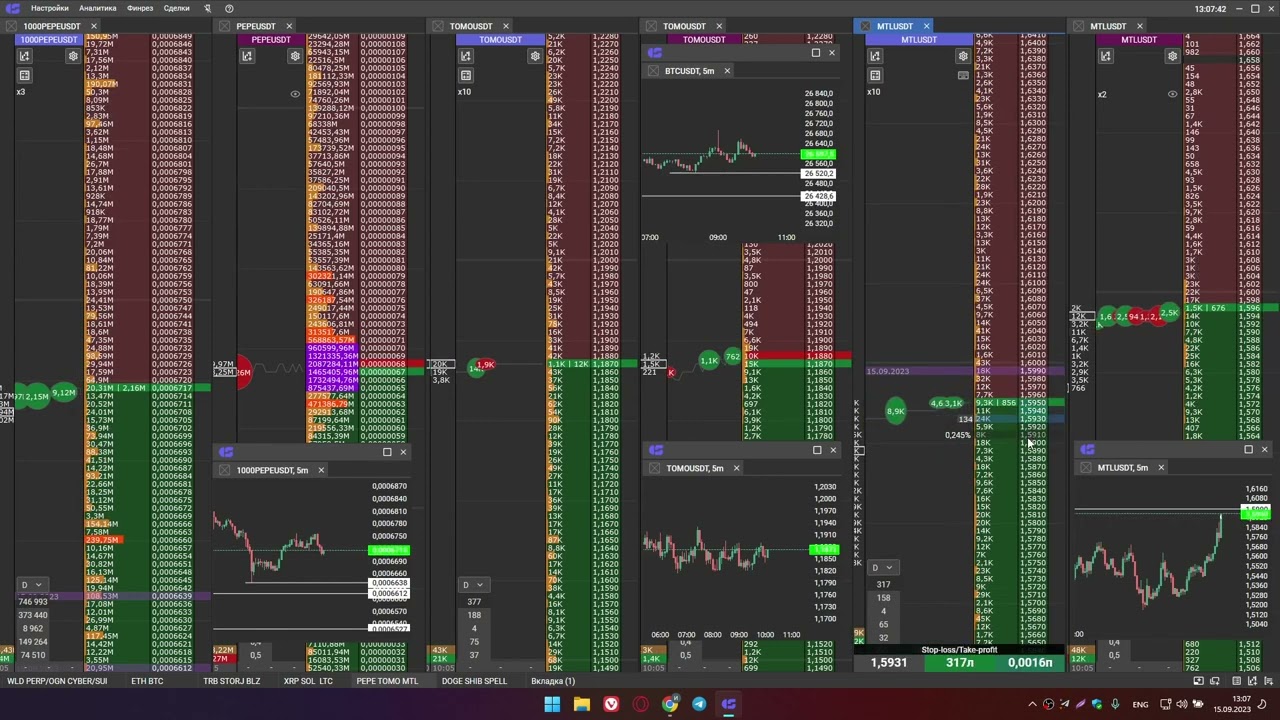This screenshot has height=720, width=1280.
Task: Select the highlighted MTLUSDT tab
Action: [x=894, y=26]
